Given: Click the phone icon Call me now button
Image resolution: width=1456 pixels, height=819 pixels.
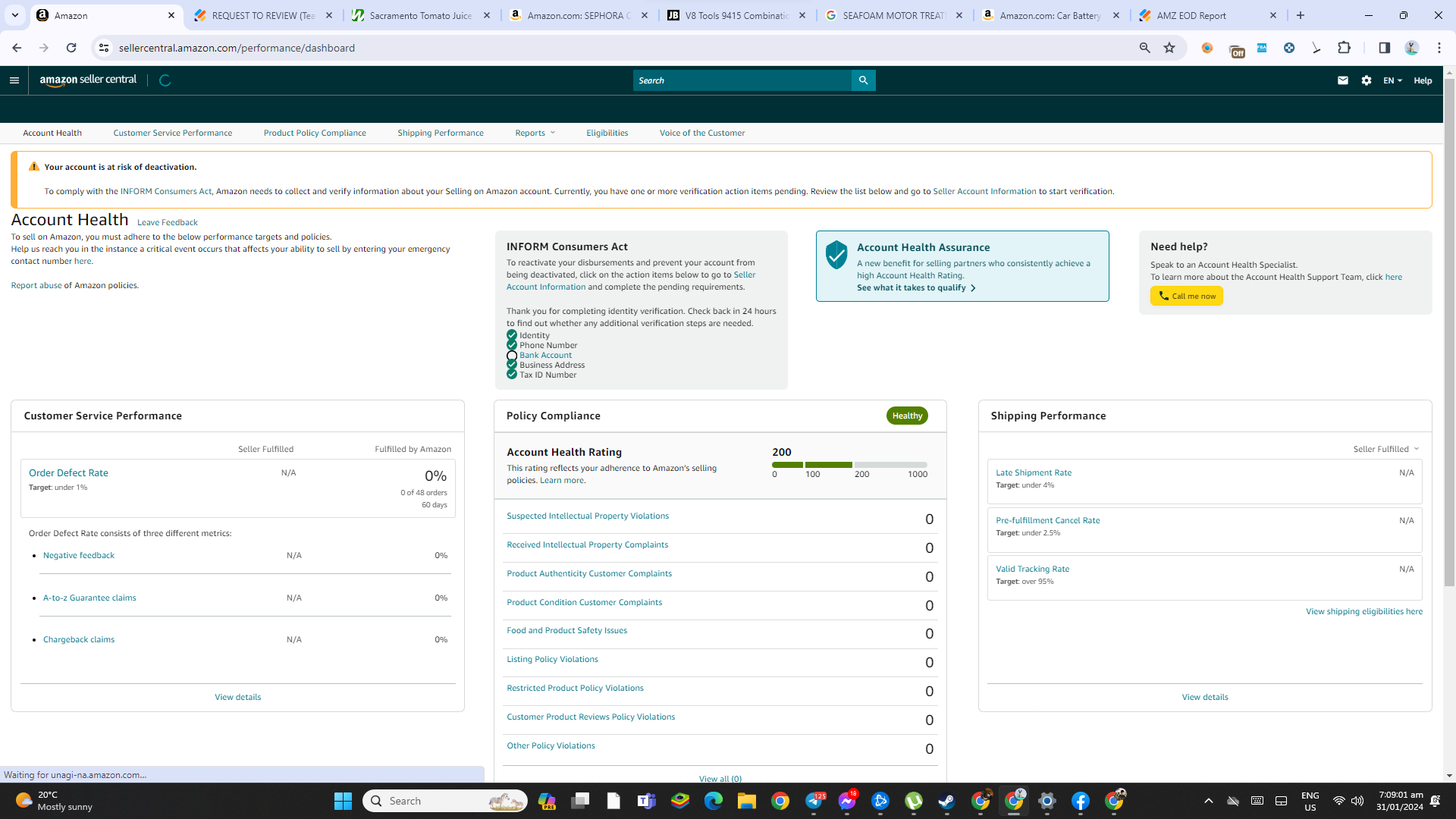Looking at the screenshot, I should pyautogui.click(x=1187, y=297).
